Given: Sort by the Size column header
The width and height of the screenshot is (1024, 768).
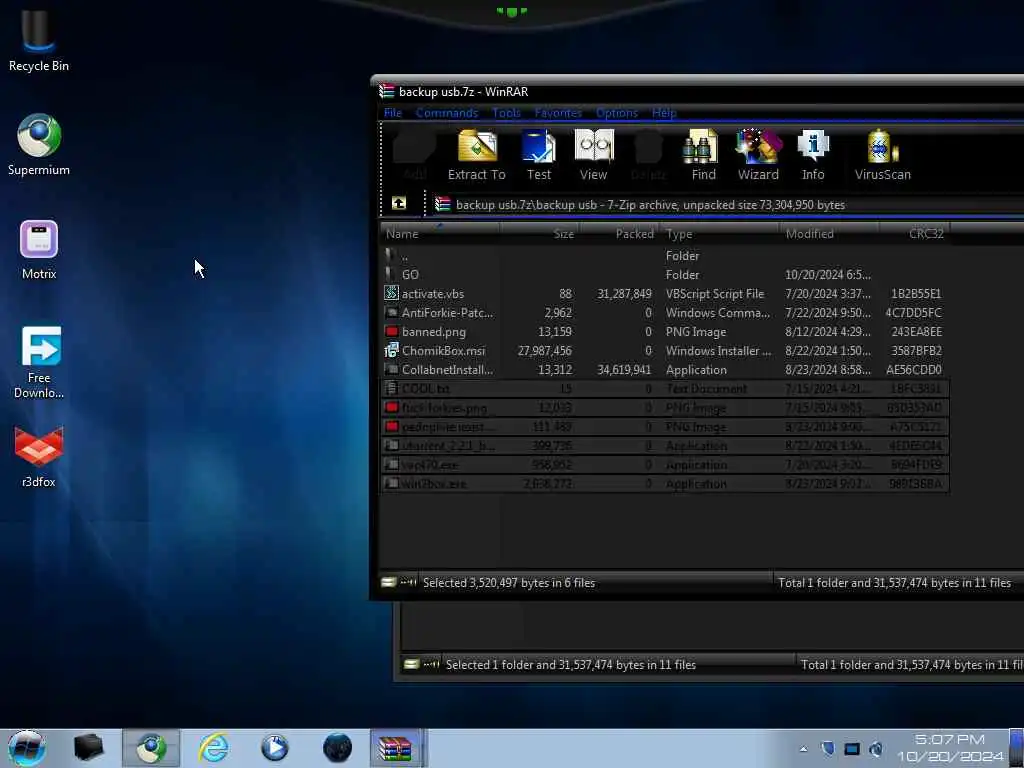Looking at the screenshot, I should pyautogui.click(x=539, y=234).
